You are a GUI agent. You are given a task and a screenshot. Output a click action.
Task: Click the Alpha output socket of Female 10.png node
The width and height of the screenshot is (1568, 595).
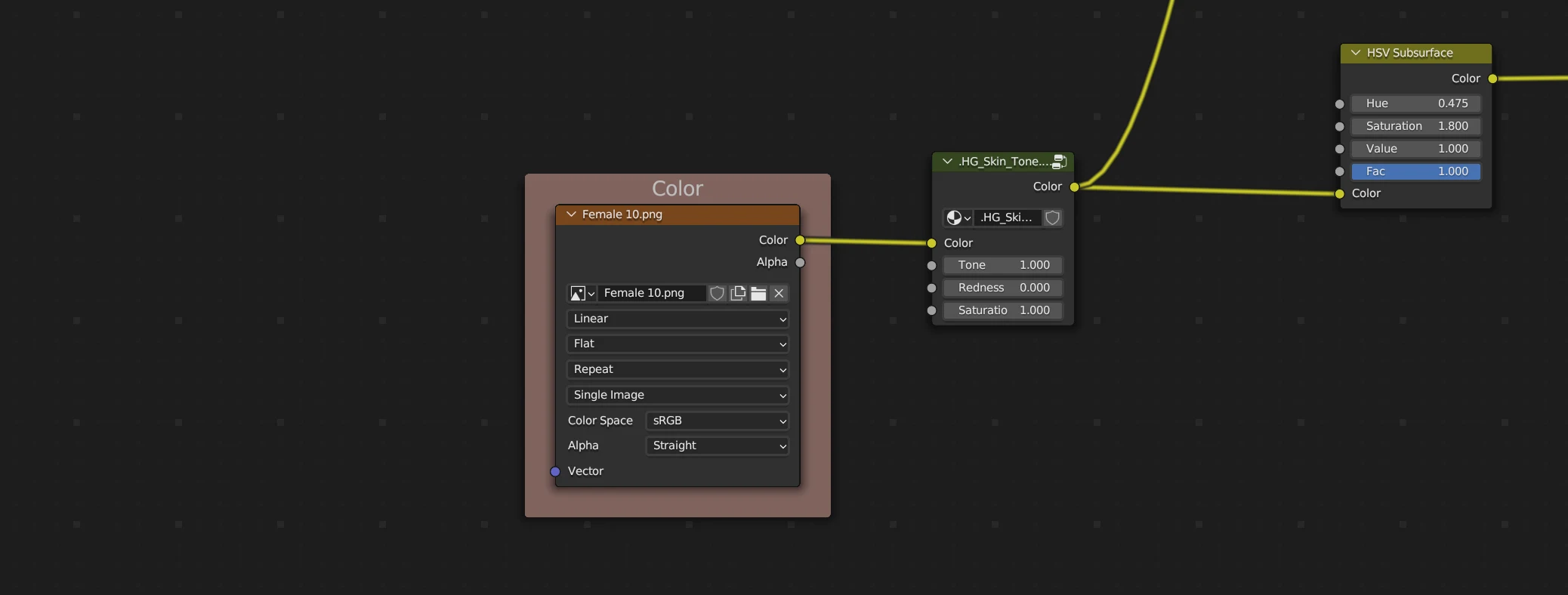click(x=800, y=262)
